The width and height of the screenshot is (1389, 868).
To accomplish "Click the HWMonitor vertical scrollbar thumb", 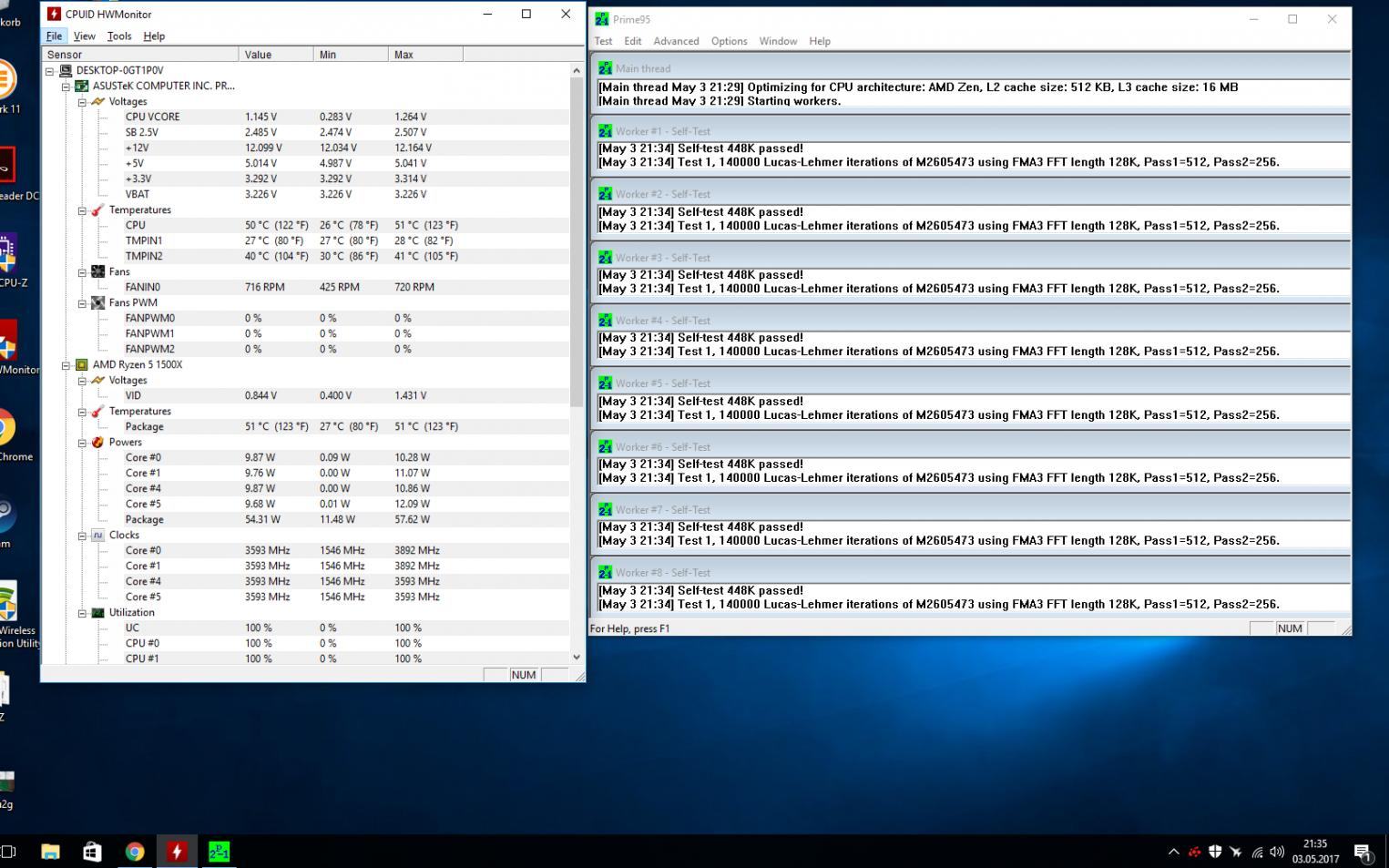I will pyautogui.click(x=577, y=241).
